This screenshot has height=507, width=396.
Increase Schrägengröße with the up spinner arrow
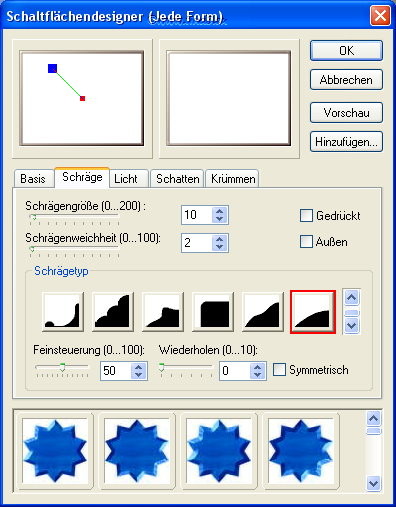pyautogui.click(x=219, y=211)
